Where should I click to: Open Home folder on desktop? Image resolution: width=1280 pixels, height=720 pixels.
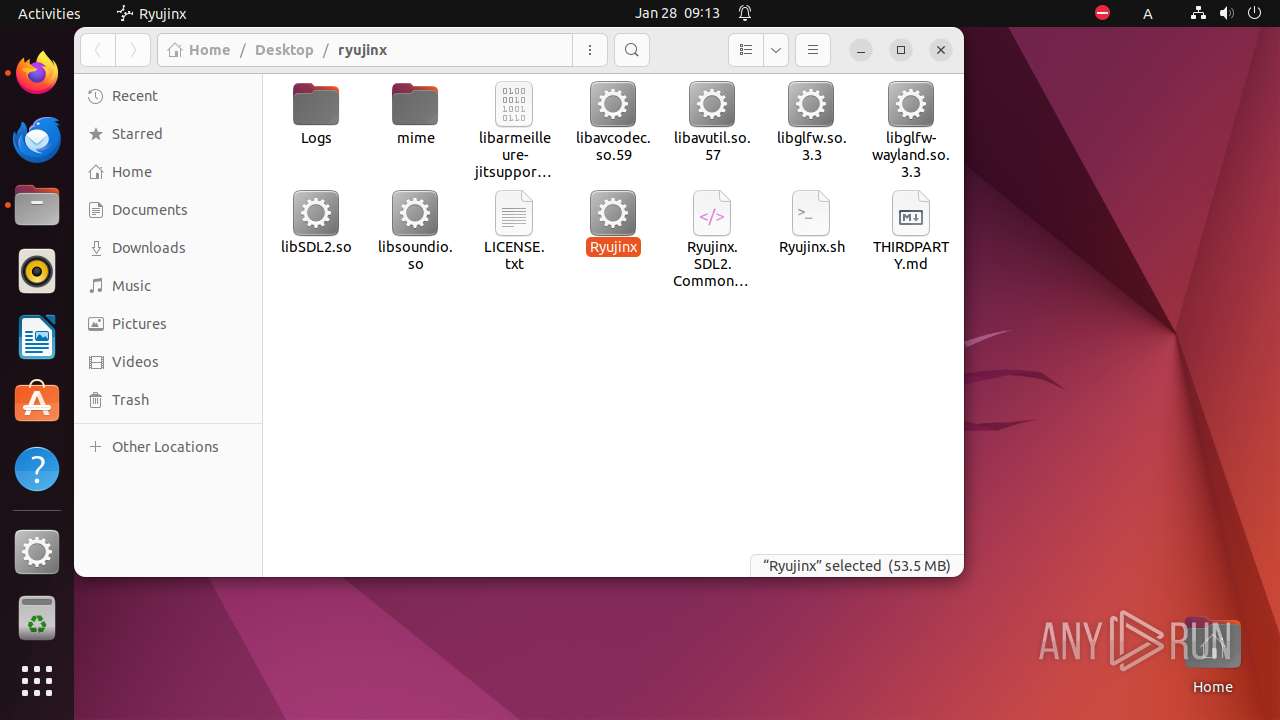point(1212,655)
